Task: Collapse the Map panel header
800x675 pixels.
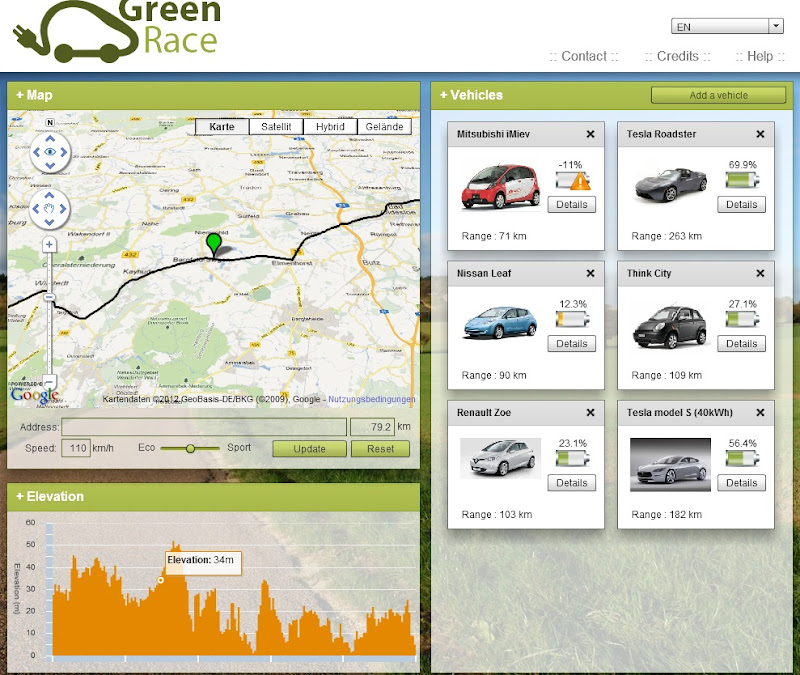Action: coord(213,95)
